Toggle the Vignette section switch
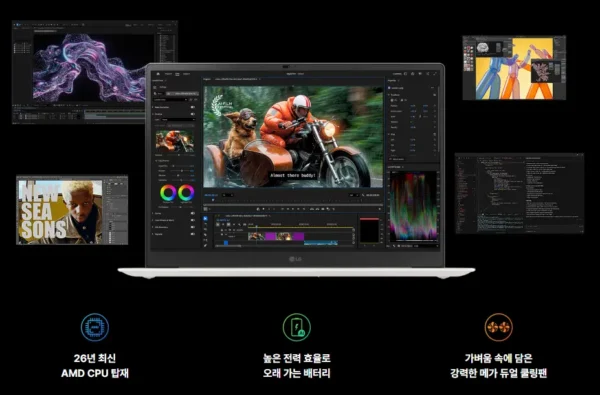This screenshot has height=395, width=600. pyautogui.click(x=192, y=234)
